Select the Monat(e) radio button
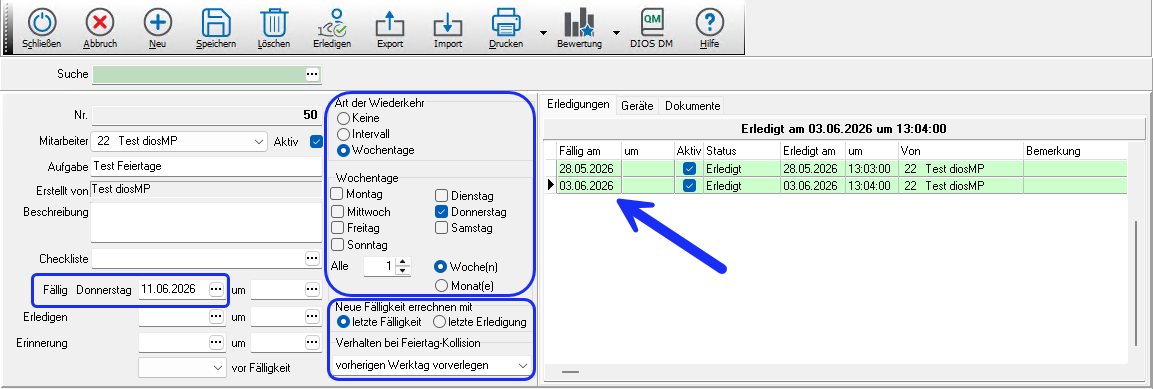This screenshot has height=389, width=1153. pyautogui.click(x=440, y=285)
